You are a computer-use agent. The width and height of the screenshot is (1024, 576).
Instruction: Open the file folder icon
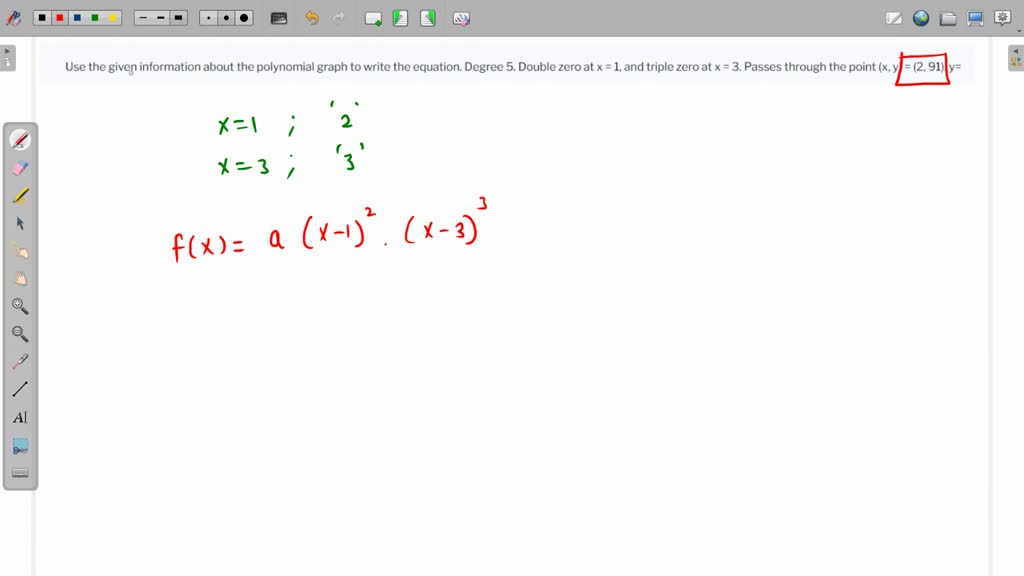(947, 17)
